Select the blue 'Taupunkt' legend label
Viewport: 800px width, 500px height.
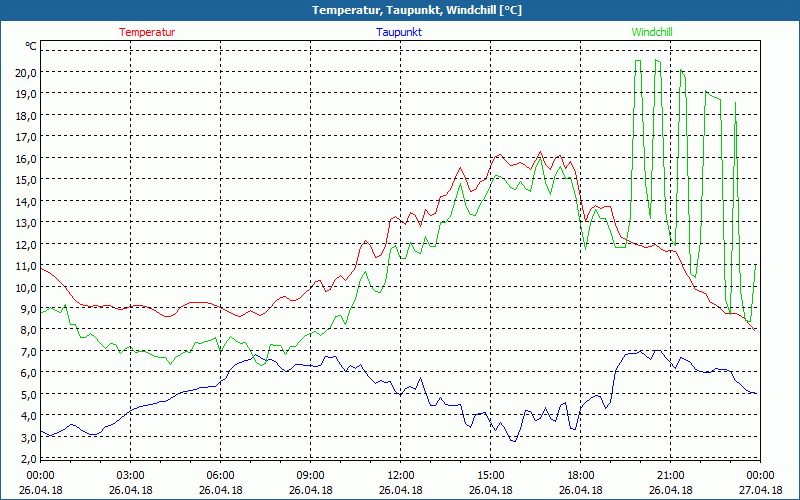pos(399,32)
